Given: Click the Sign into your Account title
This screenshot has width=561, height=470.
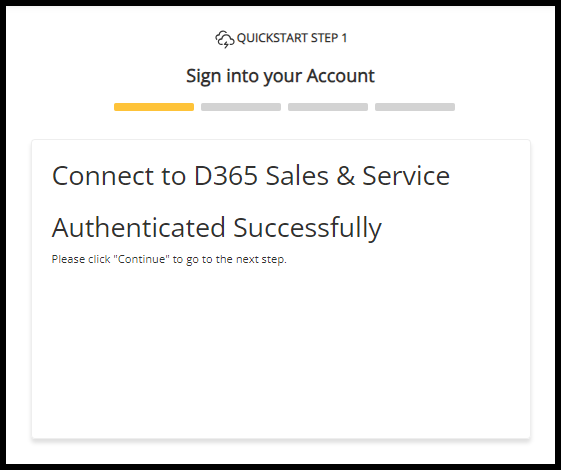Looking at the screenshot, I should point(280,76).
